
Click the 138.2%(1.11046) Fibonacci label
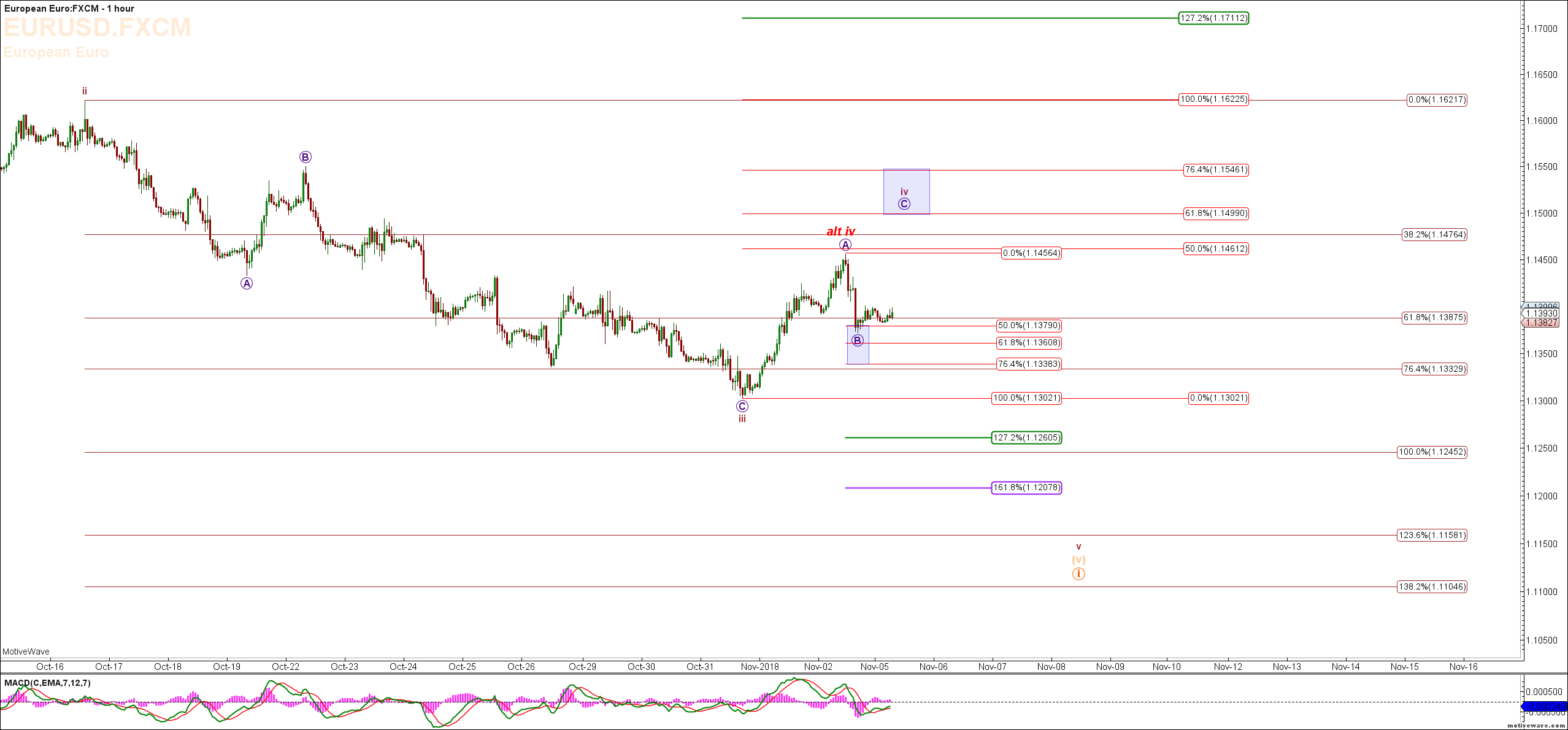coord(1432,587)
